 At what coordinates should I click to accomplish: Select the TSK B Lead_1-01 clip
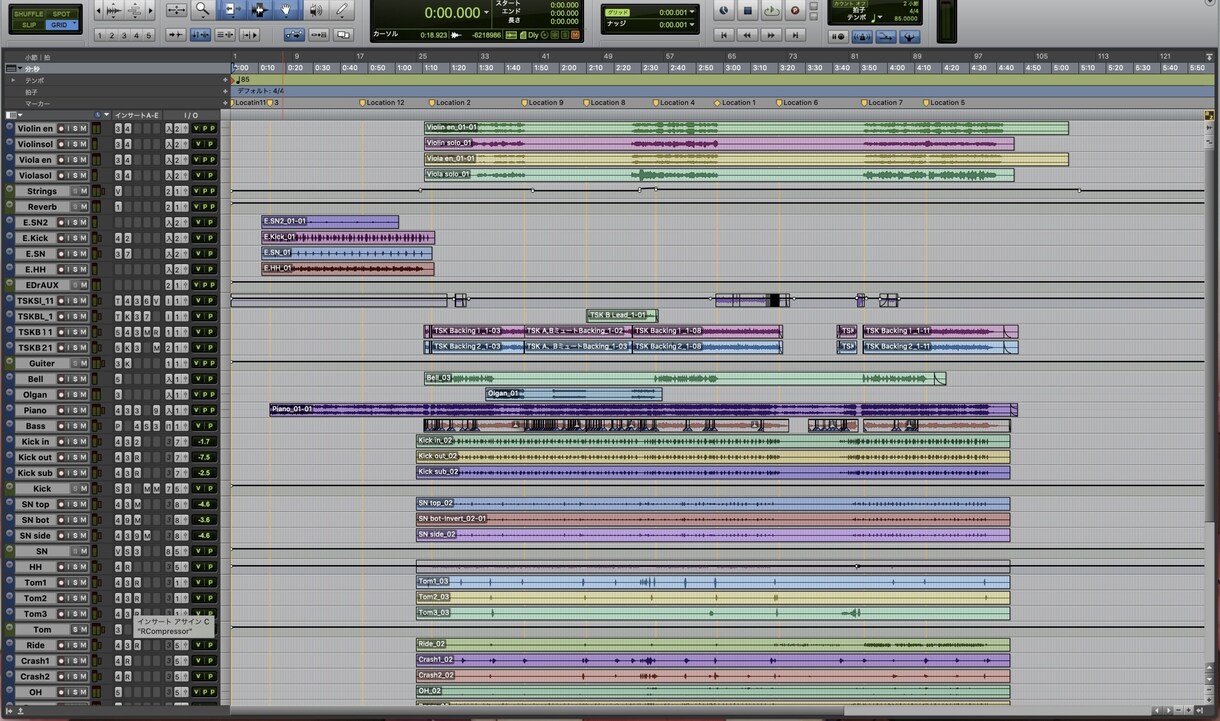point(622,315)
